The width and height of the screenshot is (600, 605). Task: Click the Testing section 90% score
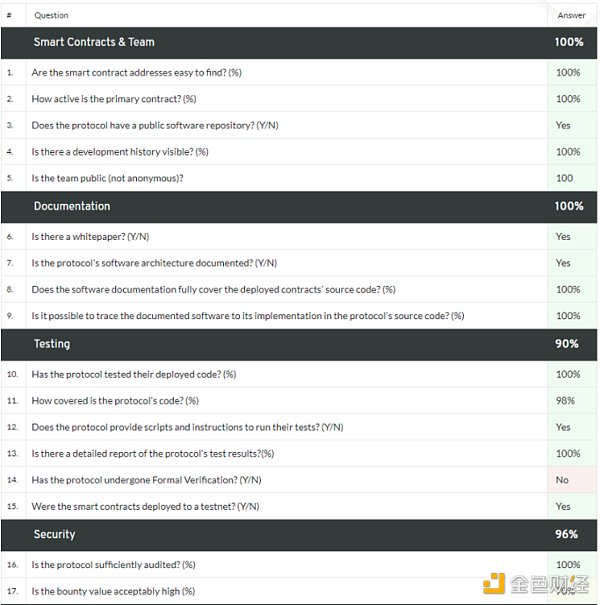point(567,344)
